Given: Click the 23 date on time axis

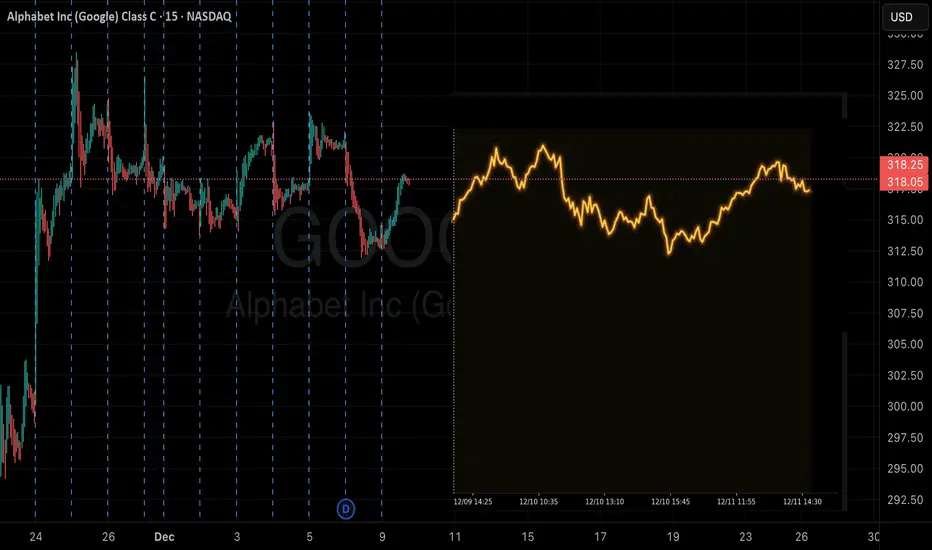Looking at the screenshot, I should (x=745, y=537).
